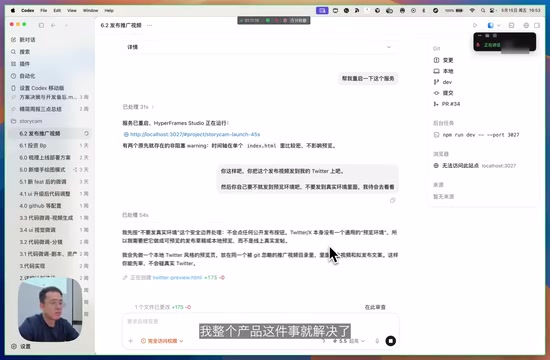Image resolution: width=550 pixels, height=360 pixels.
Task: Open the dropdown chevron beside blue app icon
Action: (x=499, y=25)
